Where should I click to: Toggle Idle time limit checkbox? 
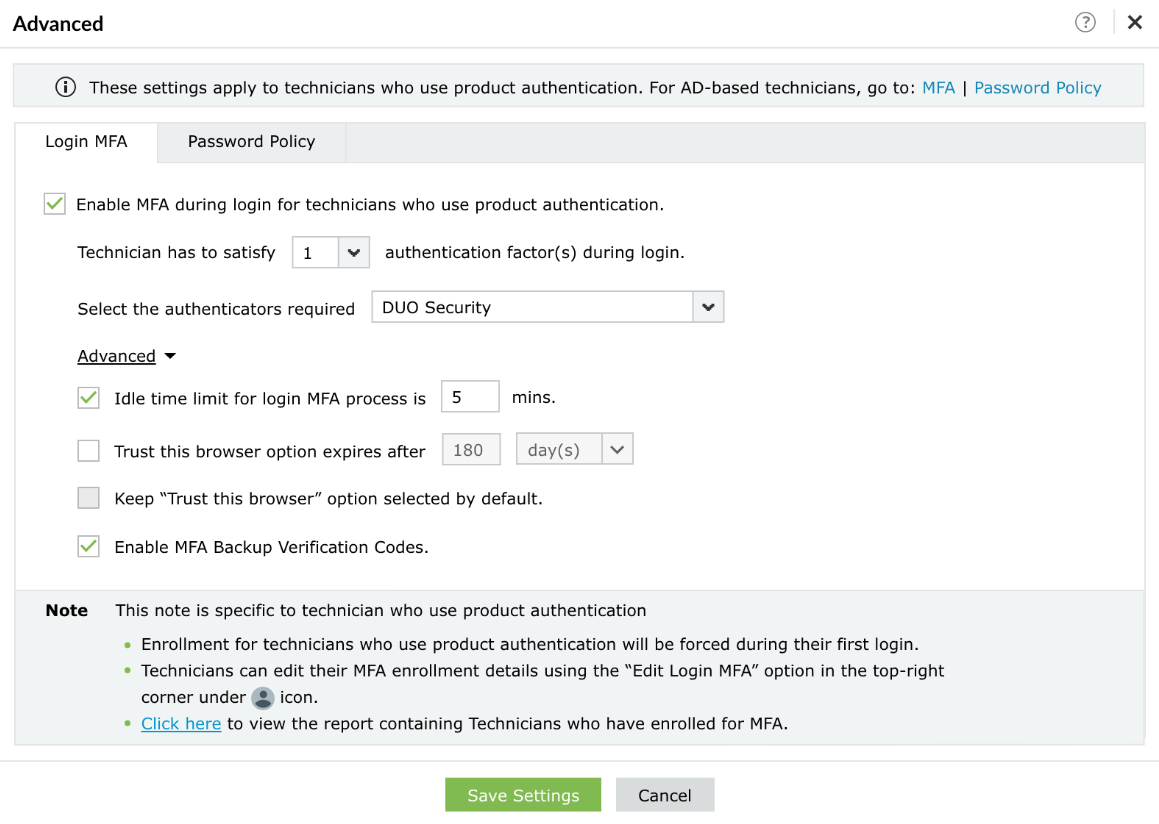click(89, 398)
